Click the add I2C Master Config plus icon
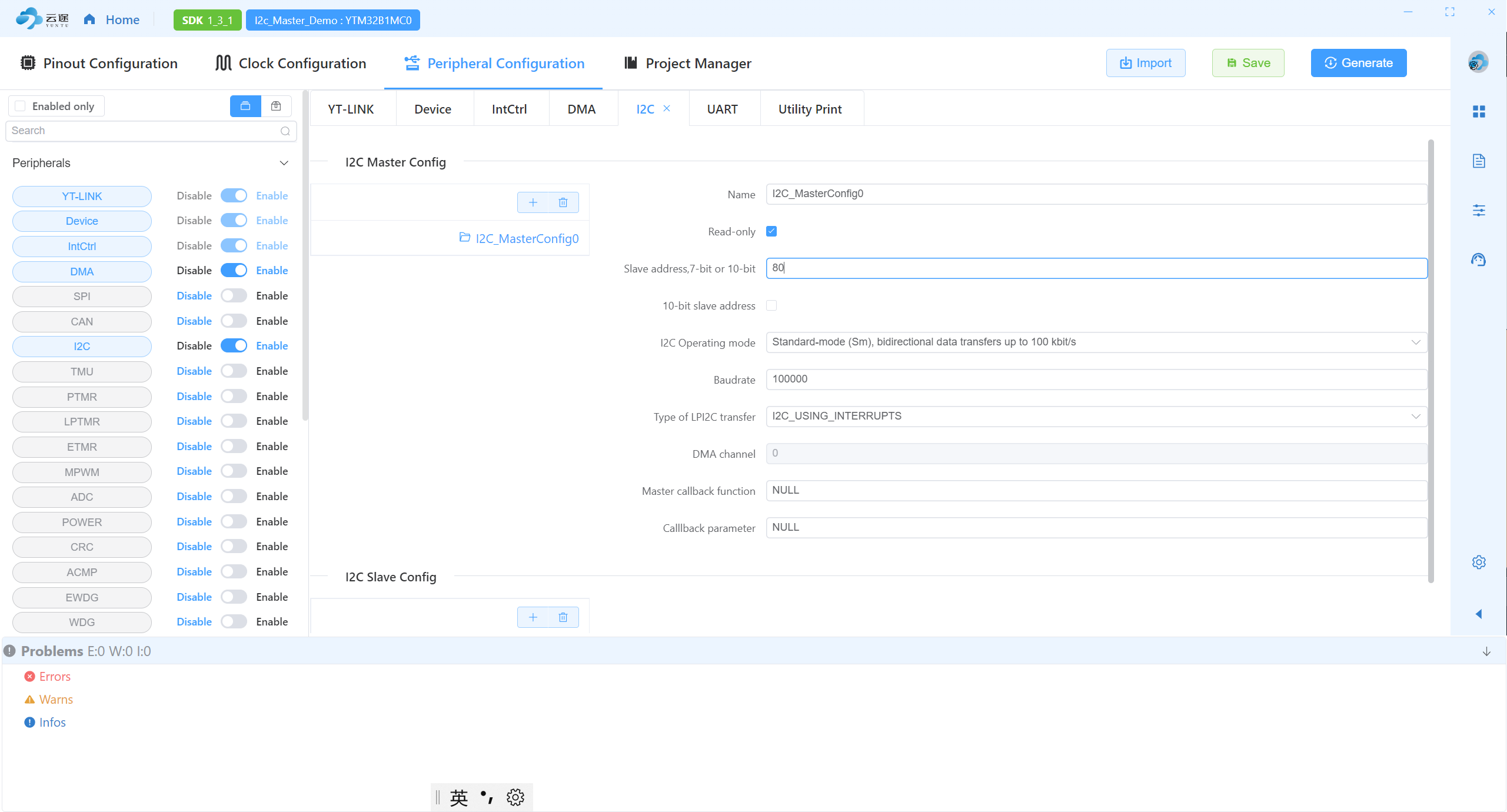This screenshot has width=1507, height=812. coord(533,202)
